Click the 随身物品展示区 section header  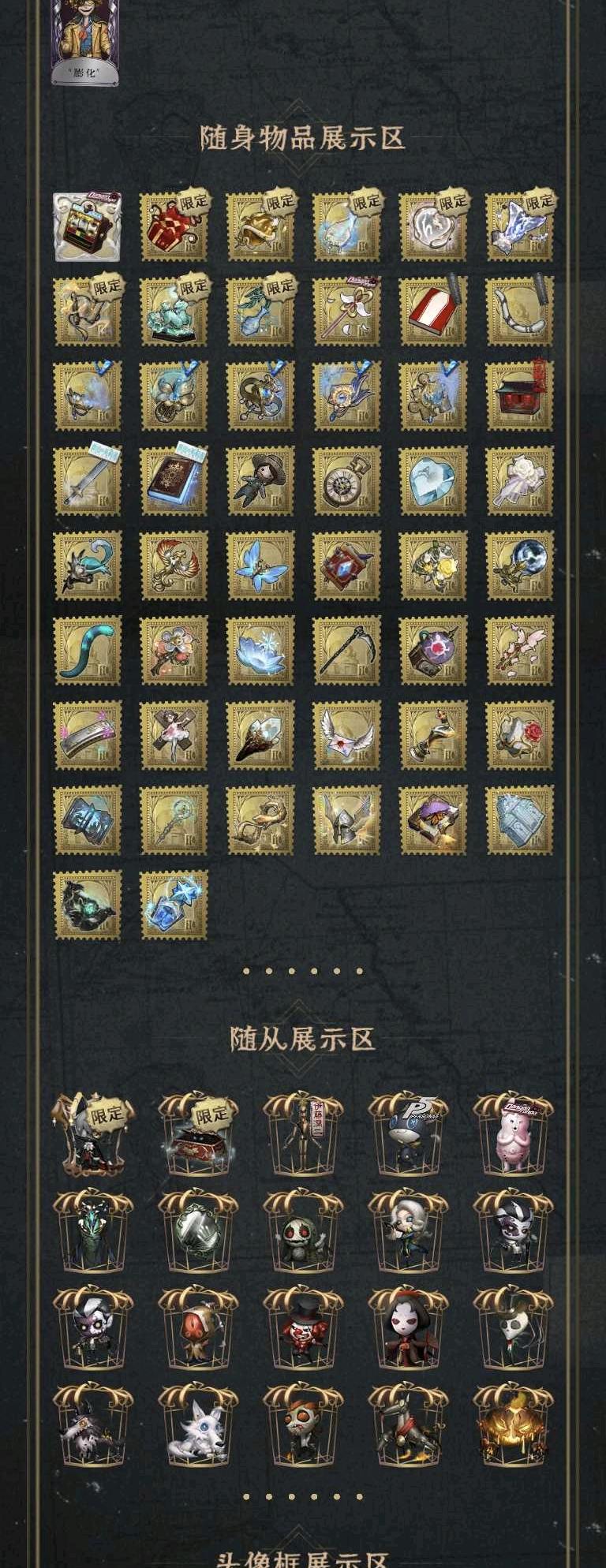point(302,138)
